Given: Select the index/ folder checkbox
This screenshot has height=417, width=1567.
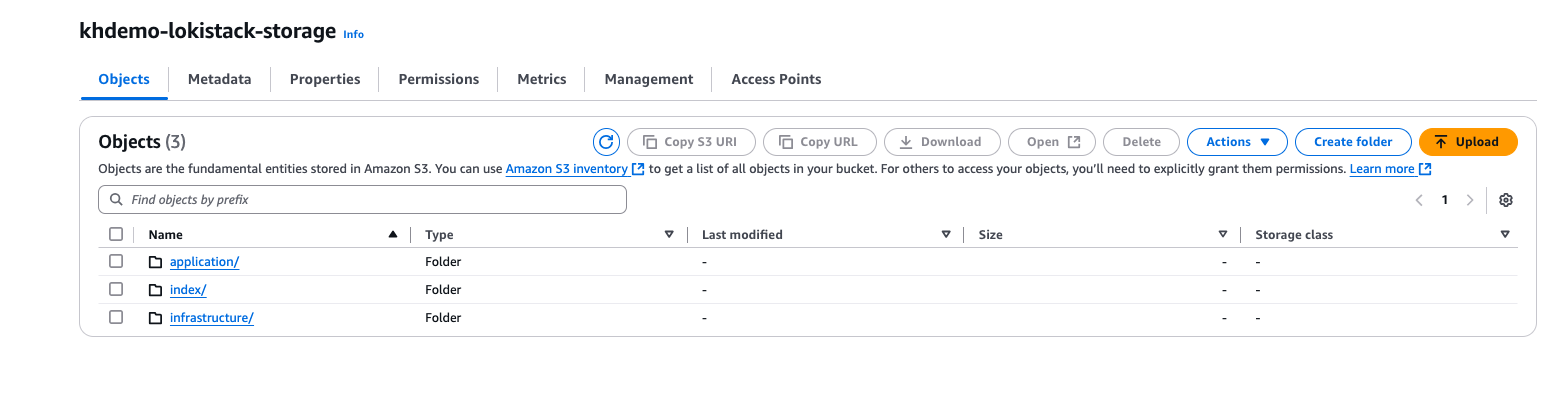Looking at the screenshot, I should click(116, 290).
